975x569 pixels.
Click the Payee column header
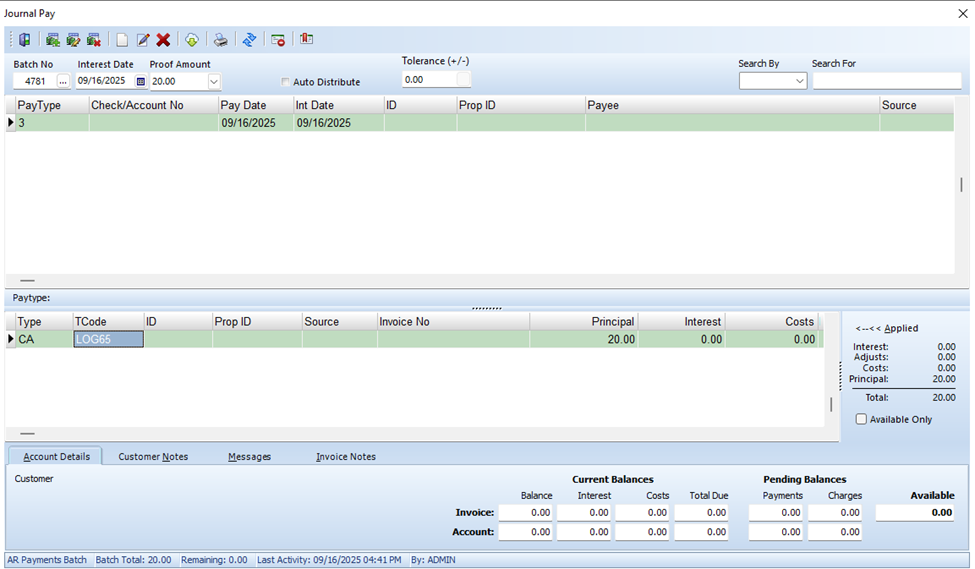pos(732,105)
